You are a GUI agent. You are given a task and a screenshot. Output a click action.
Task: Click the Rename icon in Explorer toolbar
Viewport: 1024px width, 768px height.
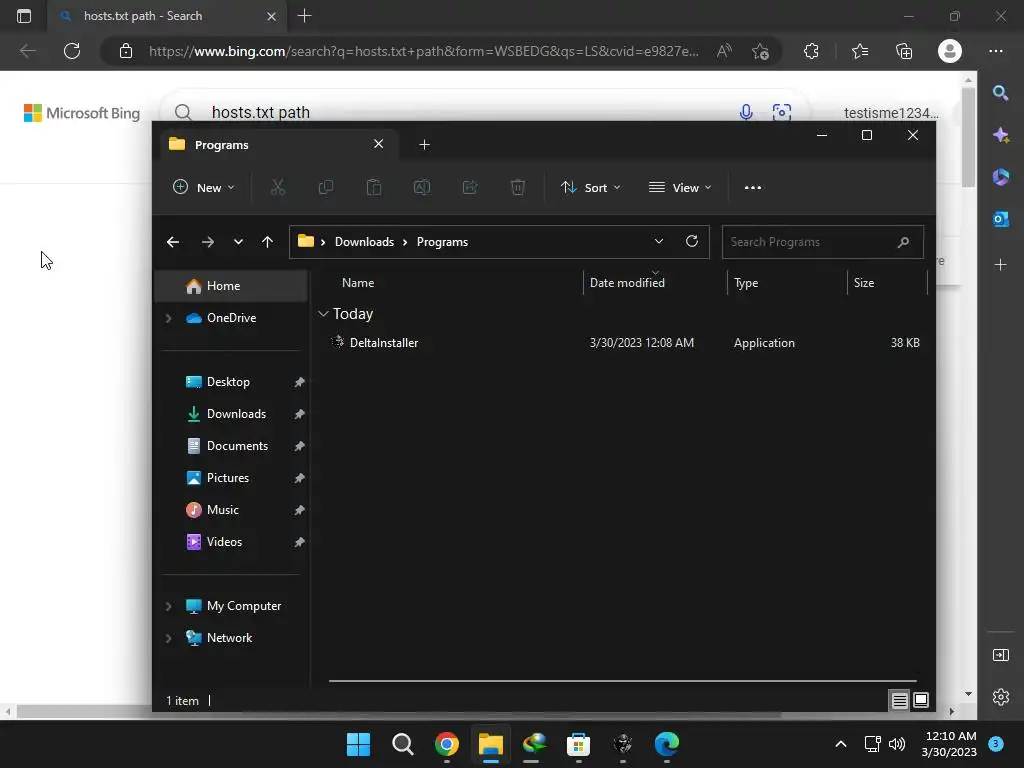[x=422, y=187]
